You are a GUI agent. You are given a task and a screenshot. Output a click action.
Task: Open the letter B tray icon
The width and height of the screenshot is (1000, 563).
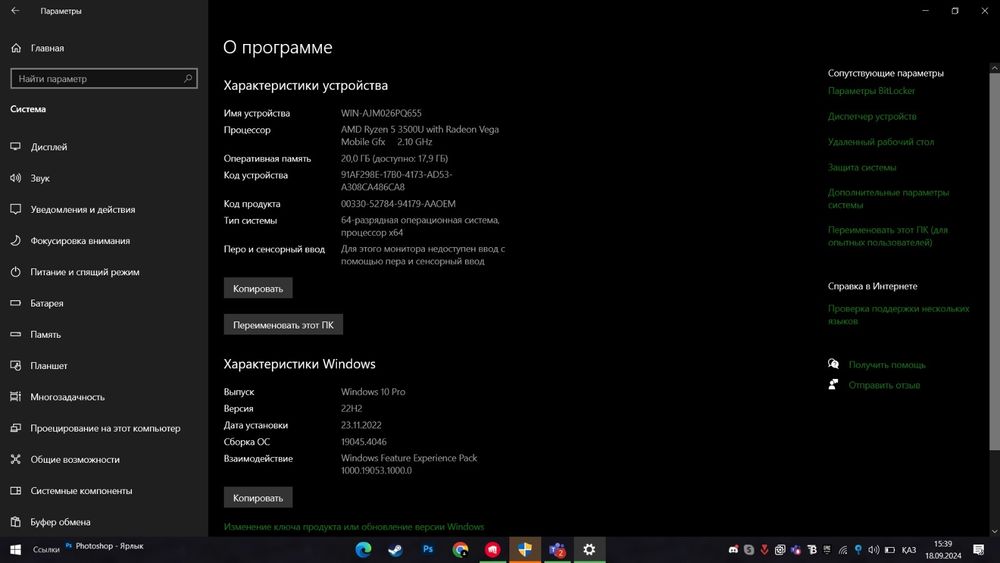coord(811,550)
